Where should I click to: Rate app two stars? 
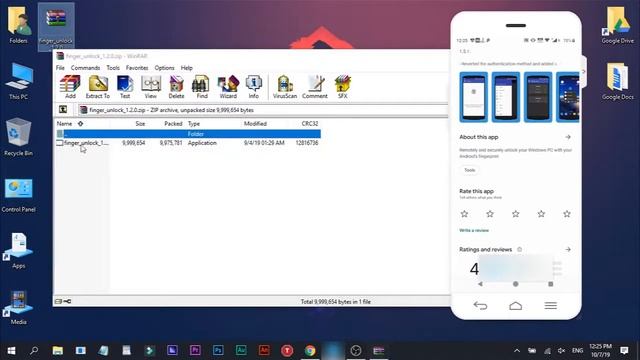click(490, 213)
